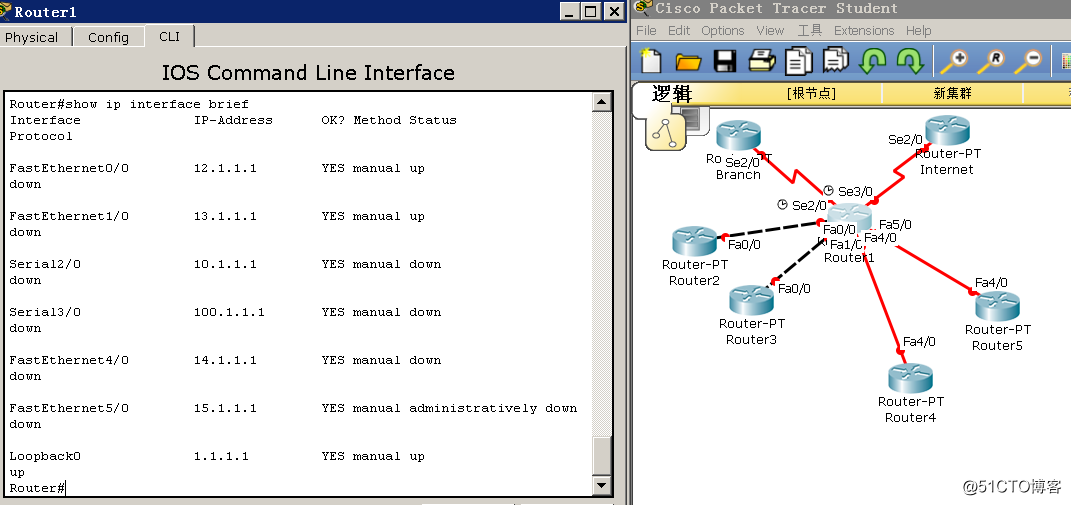Click the Router2 label in topology
This screenshot has height=505, width=1071.
[x=694, y=281]
